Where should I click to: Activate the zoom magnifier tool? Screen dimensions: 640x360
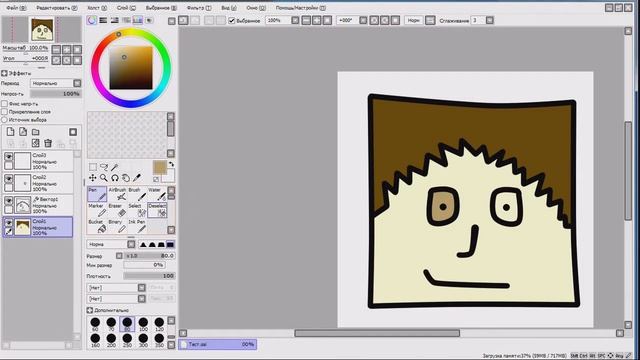tap(104, 178)
